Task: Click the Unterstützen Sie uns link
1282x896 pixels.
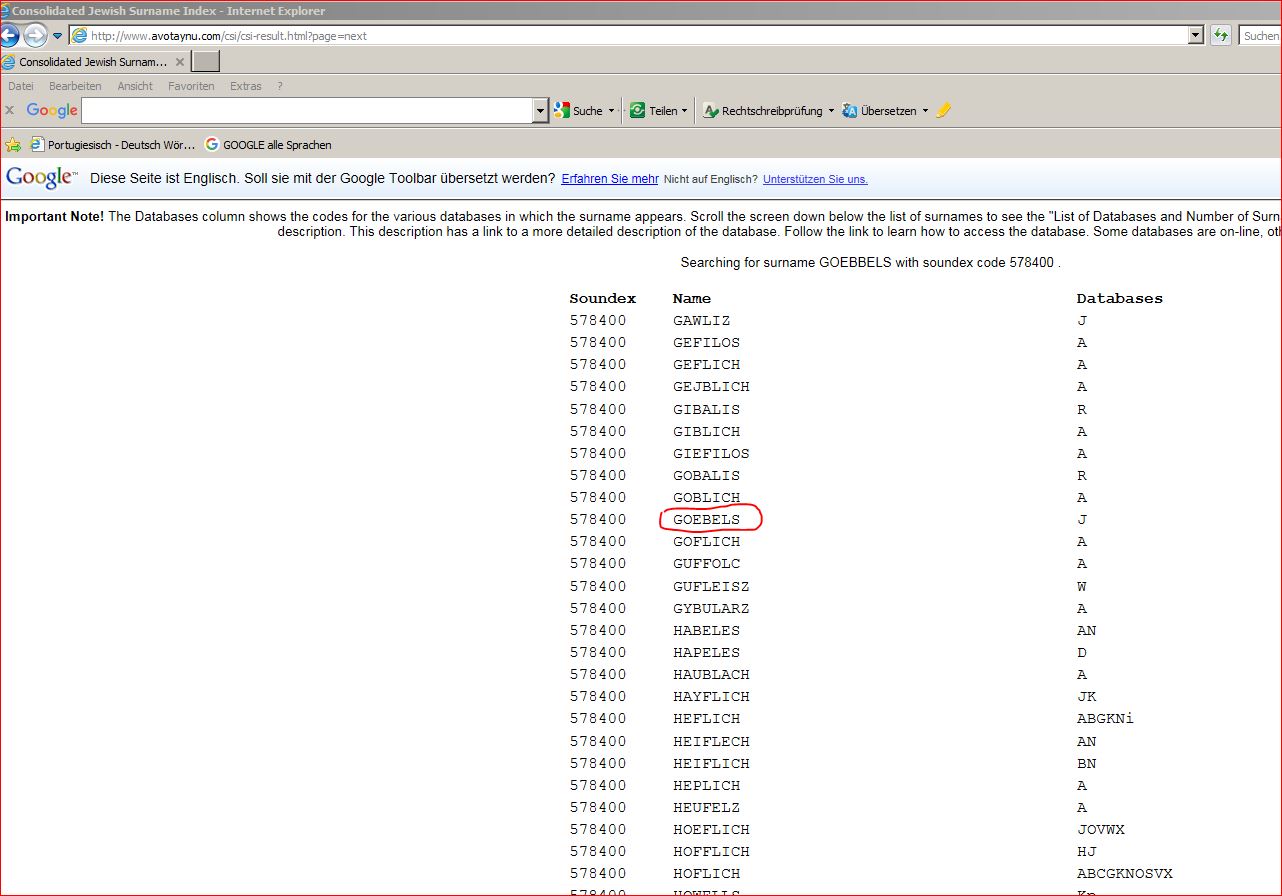Action: [x=815, y=179]
